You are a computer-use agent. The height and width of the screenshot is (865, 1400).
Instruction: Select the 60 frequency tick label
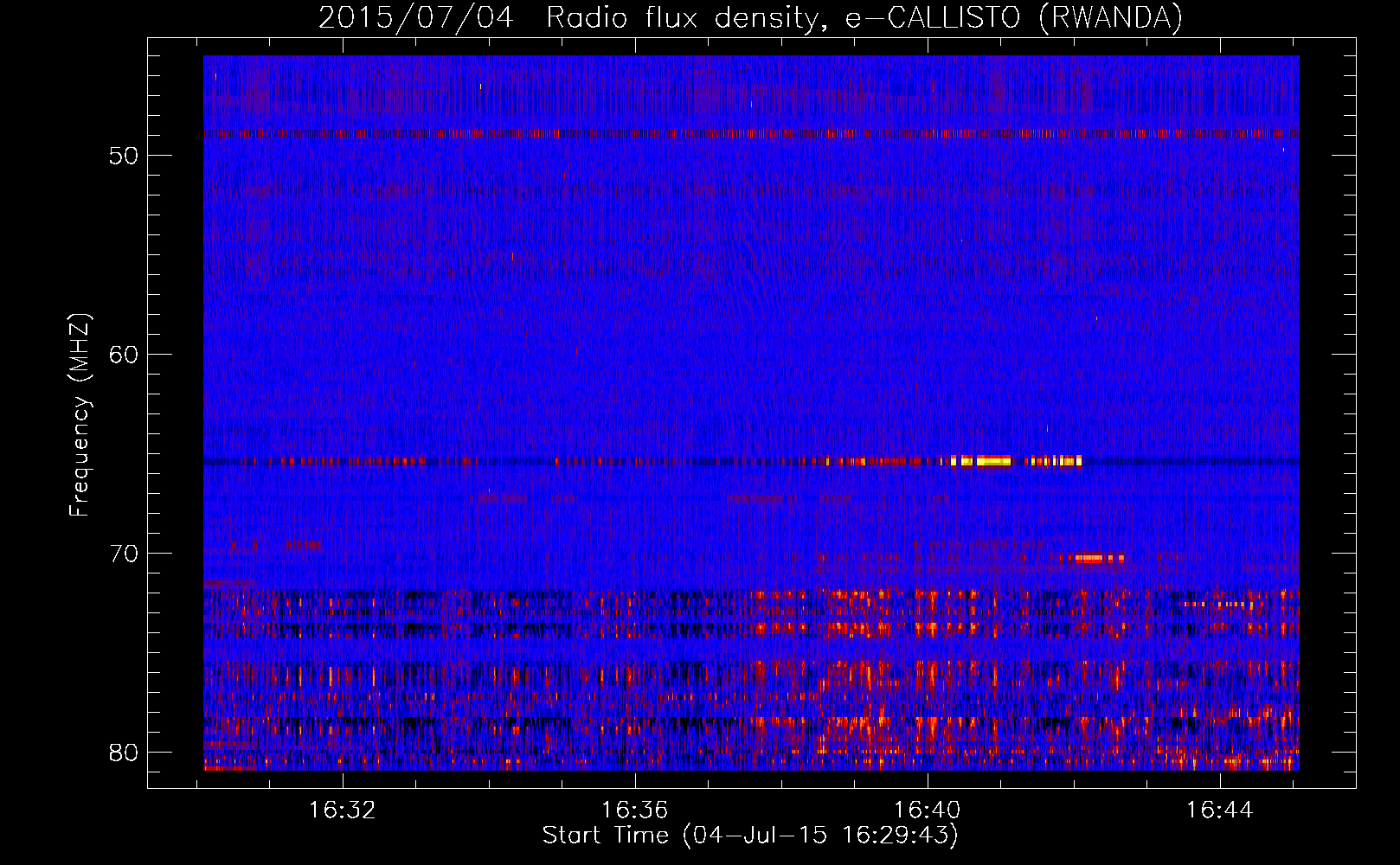click(x=124, y=355)
